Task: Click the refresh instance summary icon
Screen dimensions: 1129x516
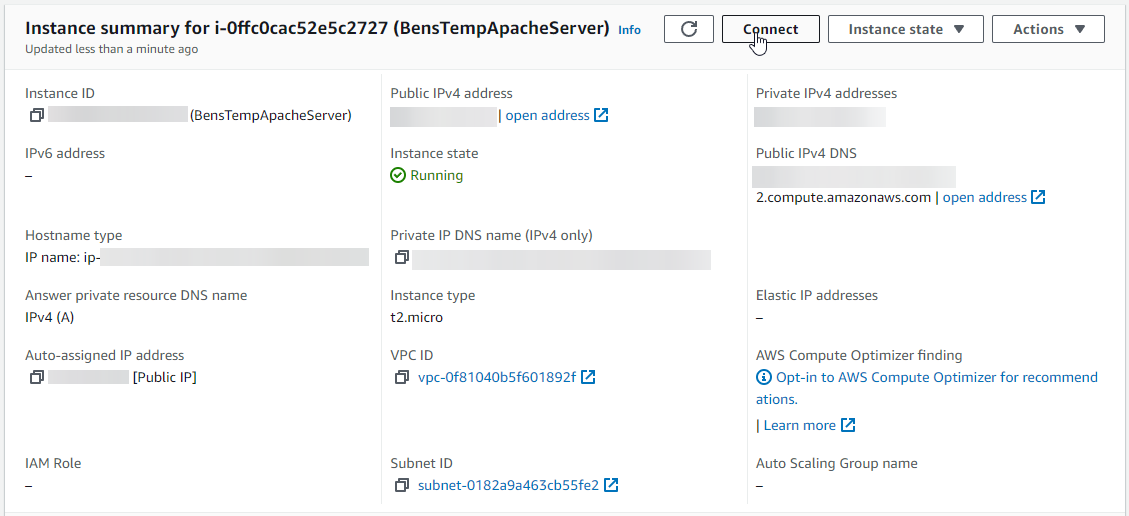Action: 689,29
